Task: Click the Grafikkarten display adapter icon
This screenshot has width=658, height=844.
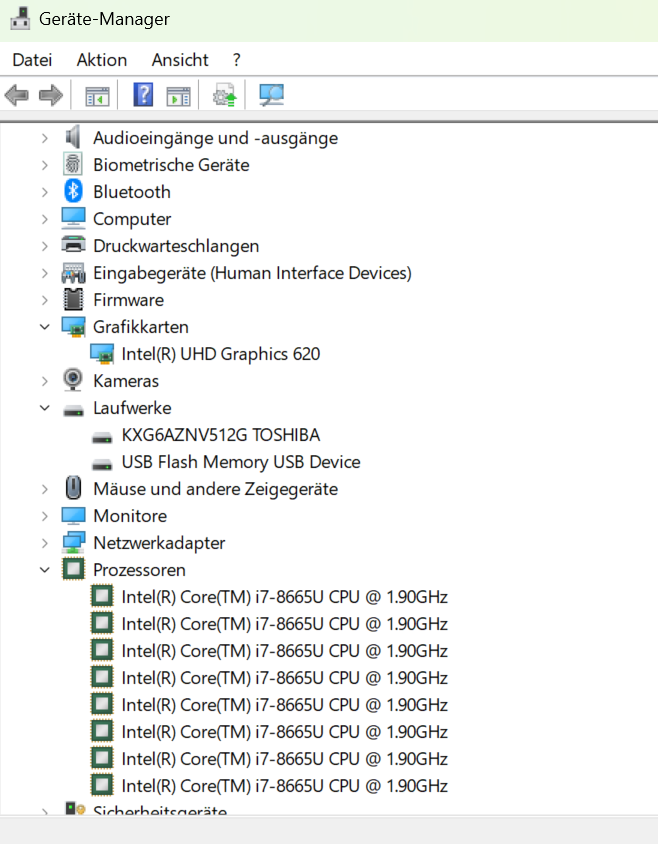Action: point(73,327)
